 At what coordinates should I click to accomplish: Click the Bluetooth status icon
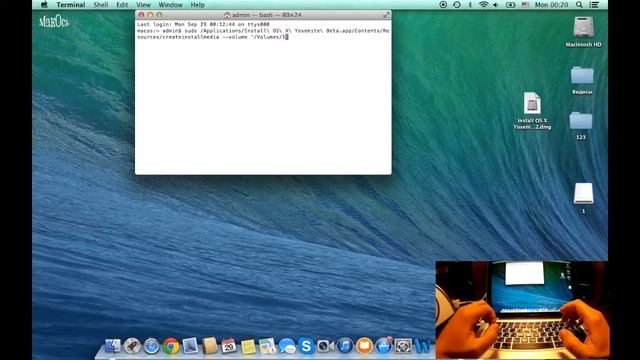(x=470, y=5)
